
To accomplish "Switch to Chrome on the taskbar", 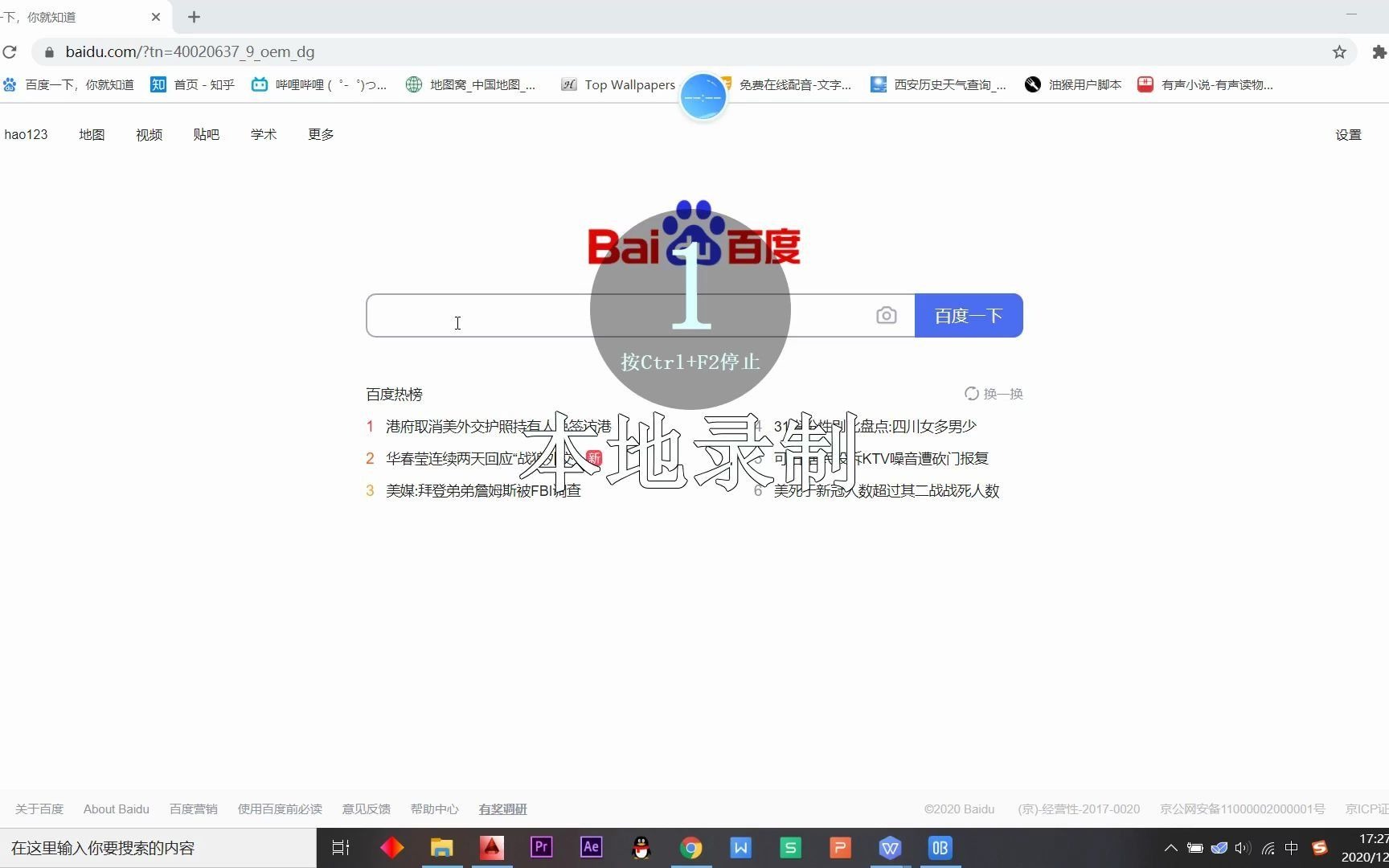I will 691,848.
